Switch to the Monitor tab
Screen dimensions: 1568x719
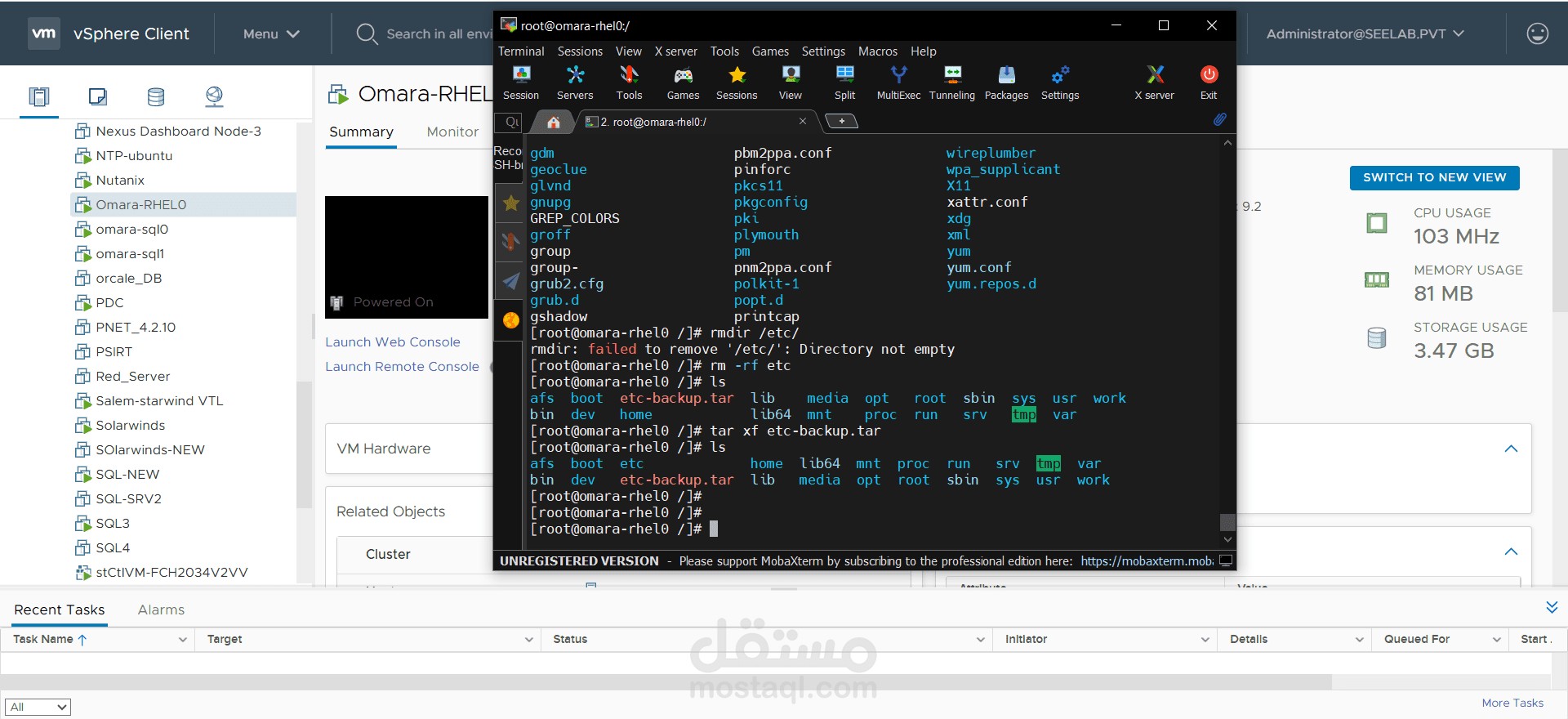pyautogui.click(x=452, y=132)
